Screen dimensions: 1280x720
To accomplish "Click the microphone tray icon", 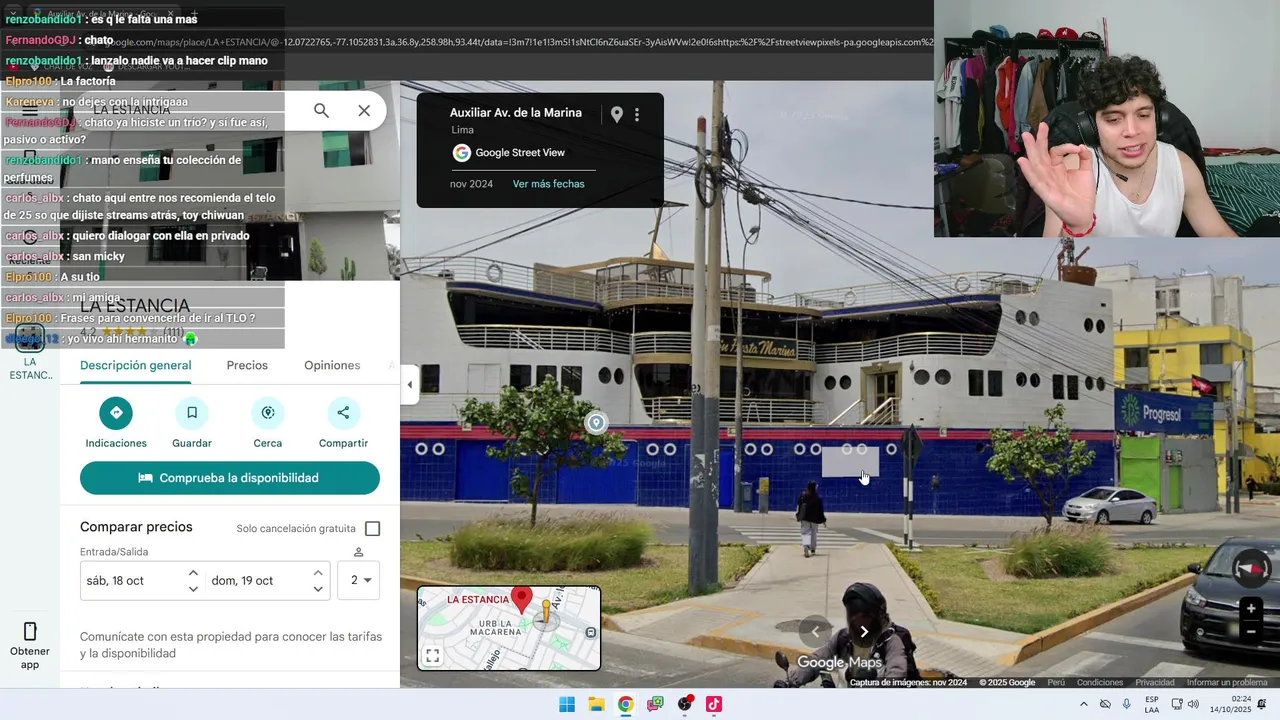I will coord(1127,704).
